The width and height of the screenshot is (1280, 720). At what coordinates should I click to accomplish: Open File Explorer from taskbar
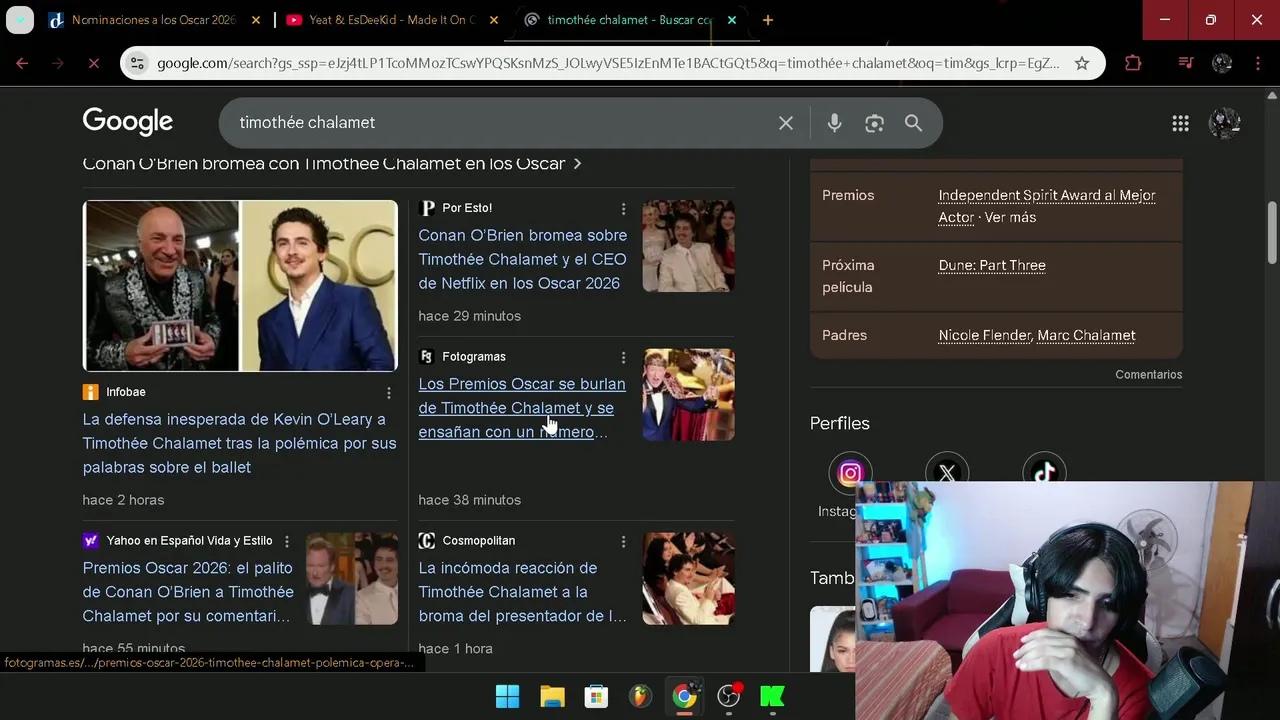pos(552,696)
